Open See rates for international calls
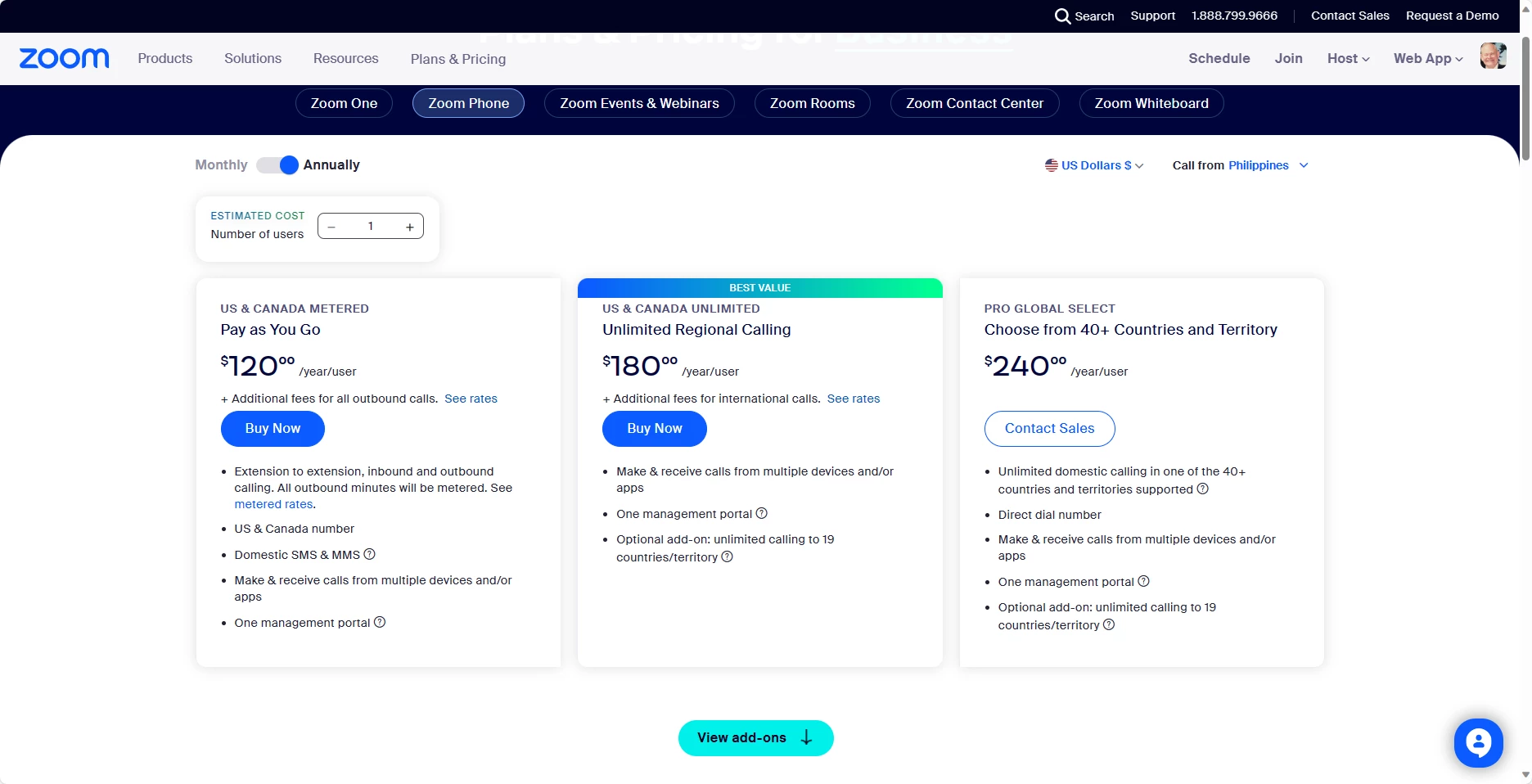The width and height of the screenshot is (1532, 784). pos(854,399)
